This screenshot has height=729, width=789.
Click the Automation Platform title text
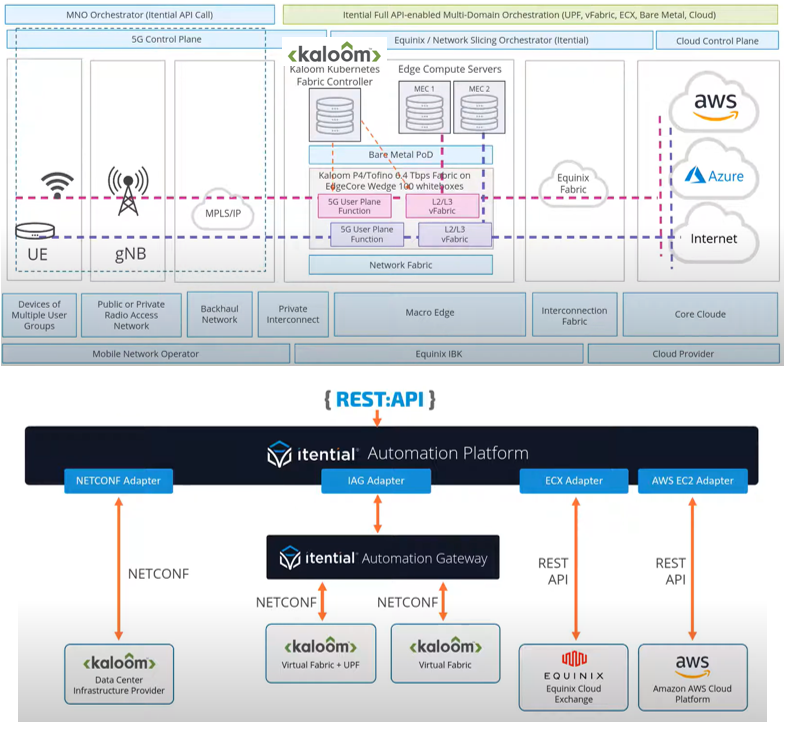pos(448,453)
